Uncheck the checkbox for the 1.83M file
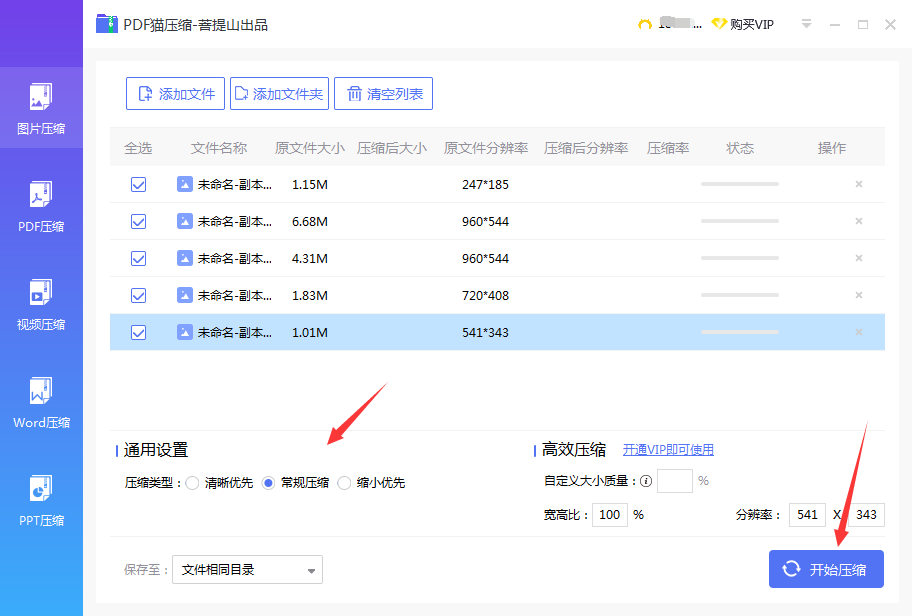 coord(138,295)
